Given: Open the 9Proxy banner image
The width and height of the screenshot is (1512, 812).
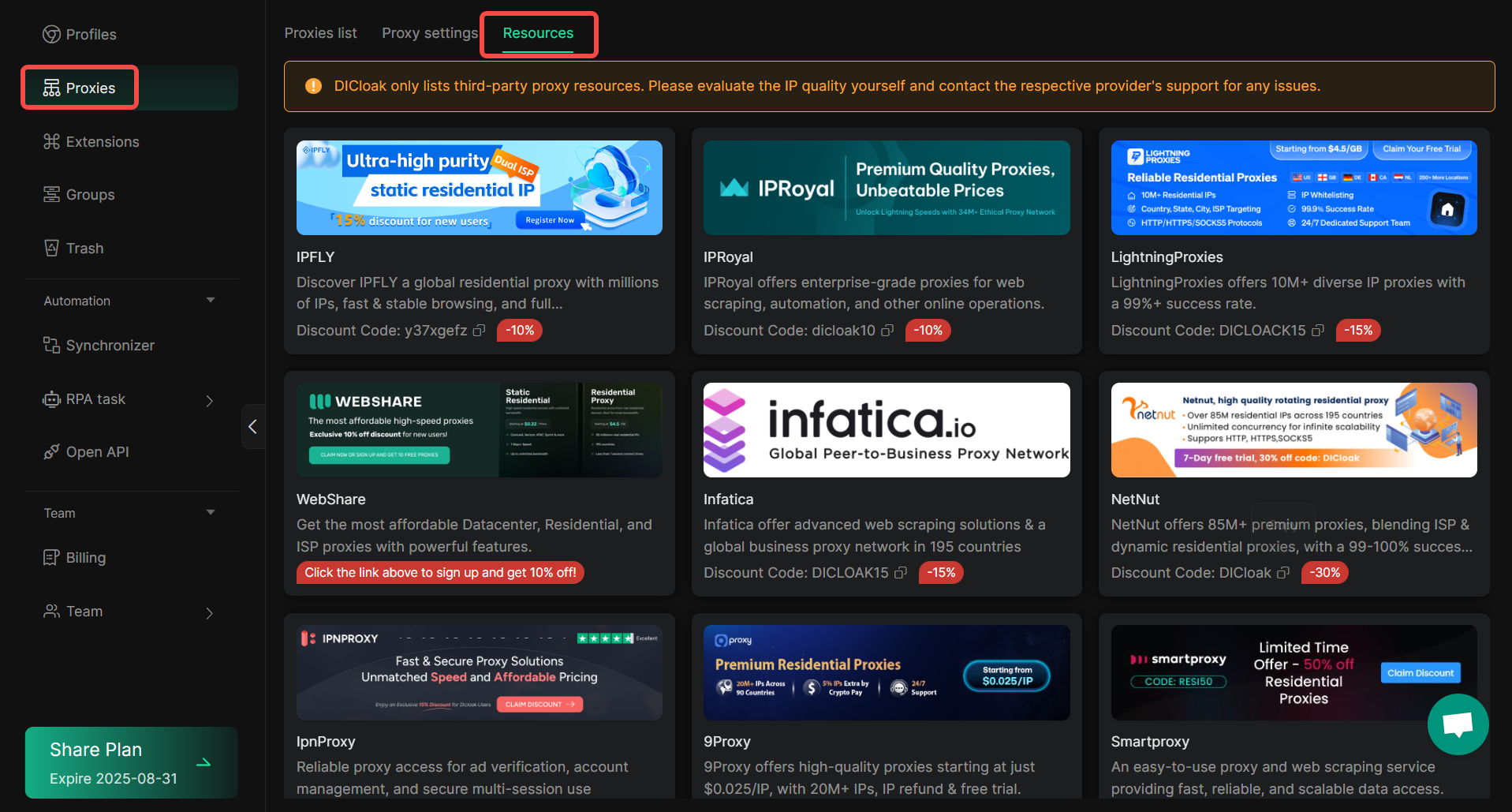Looking at the screenshot, I should [887, 672].
